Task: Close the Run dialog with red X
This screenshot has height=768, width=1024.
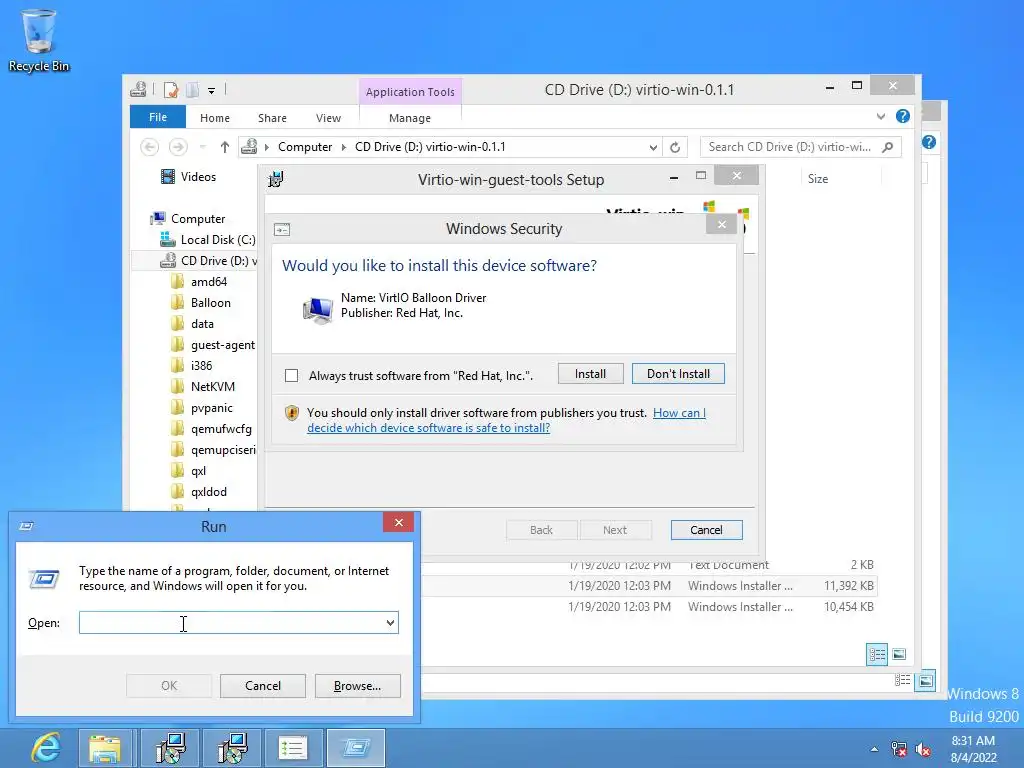Action: (398, 522)
